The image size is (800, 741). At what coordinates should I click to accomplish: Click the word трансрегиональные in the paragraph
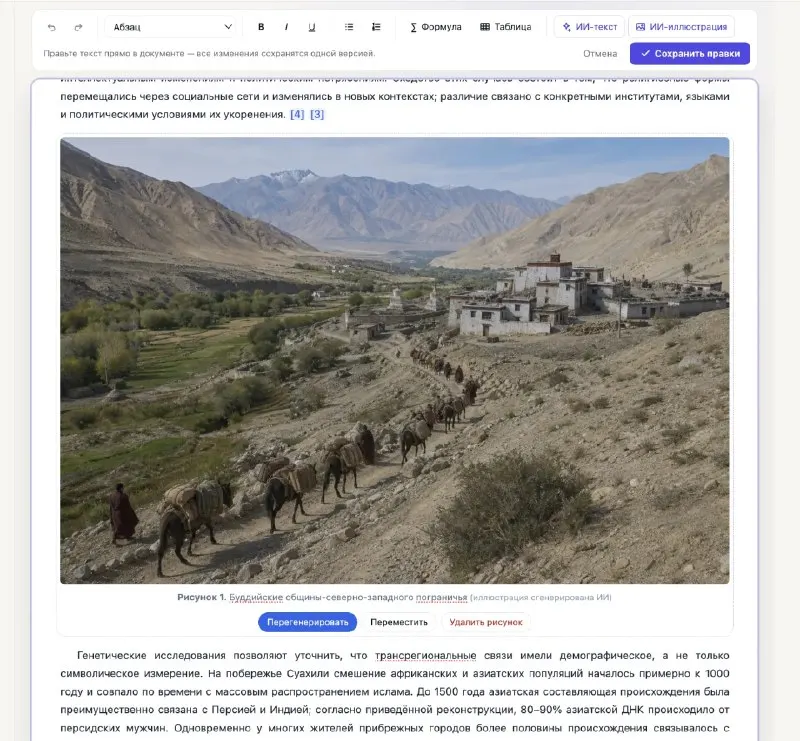(426, 656)
